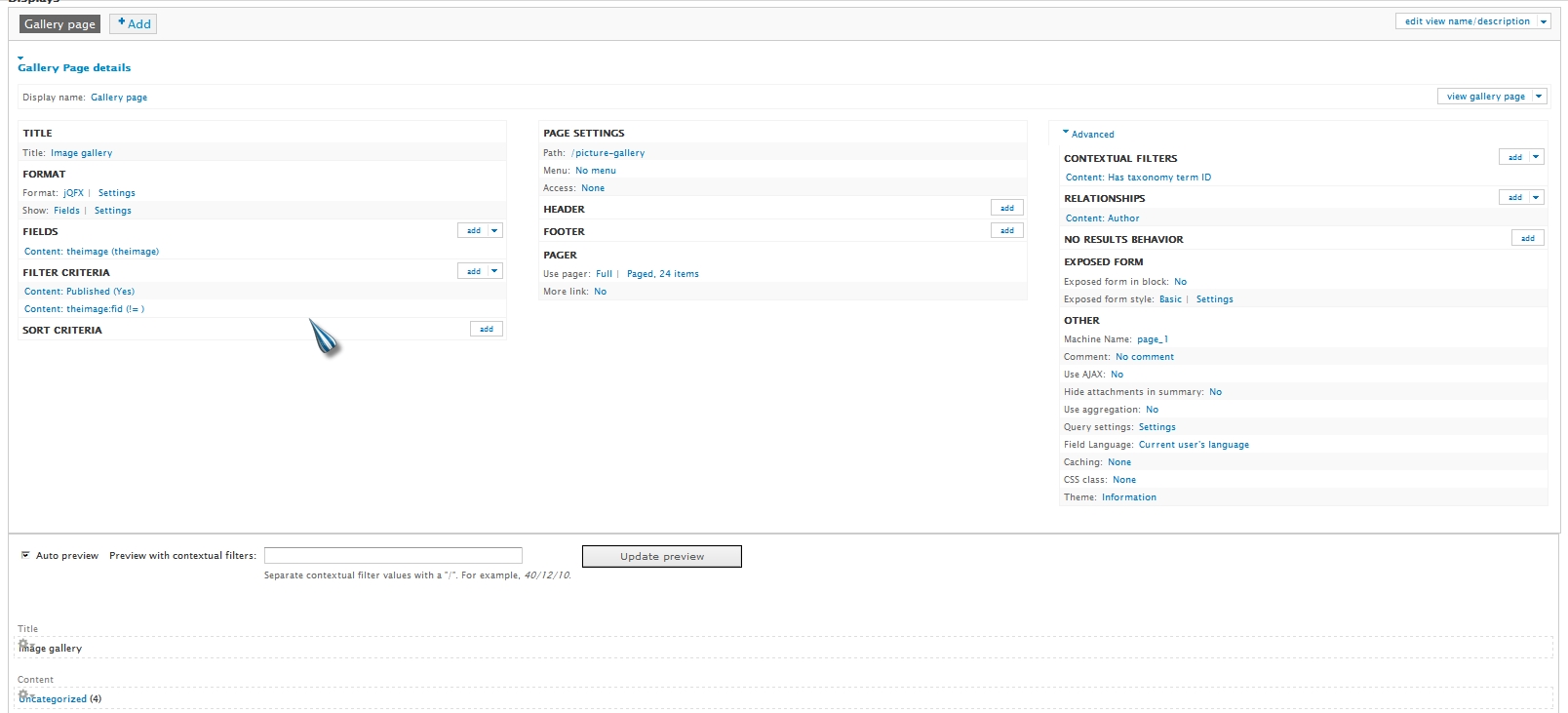This screenshot has height=713, width=1568.
Task: Click the No menu link
Action: 596,171
